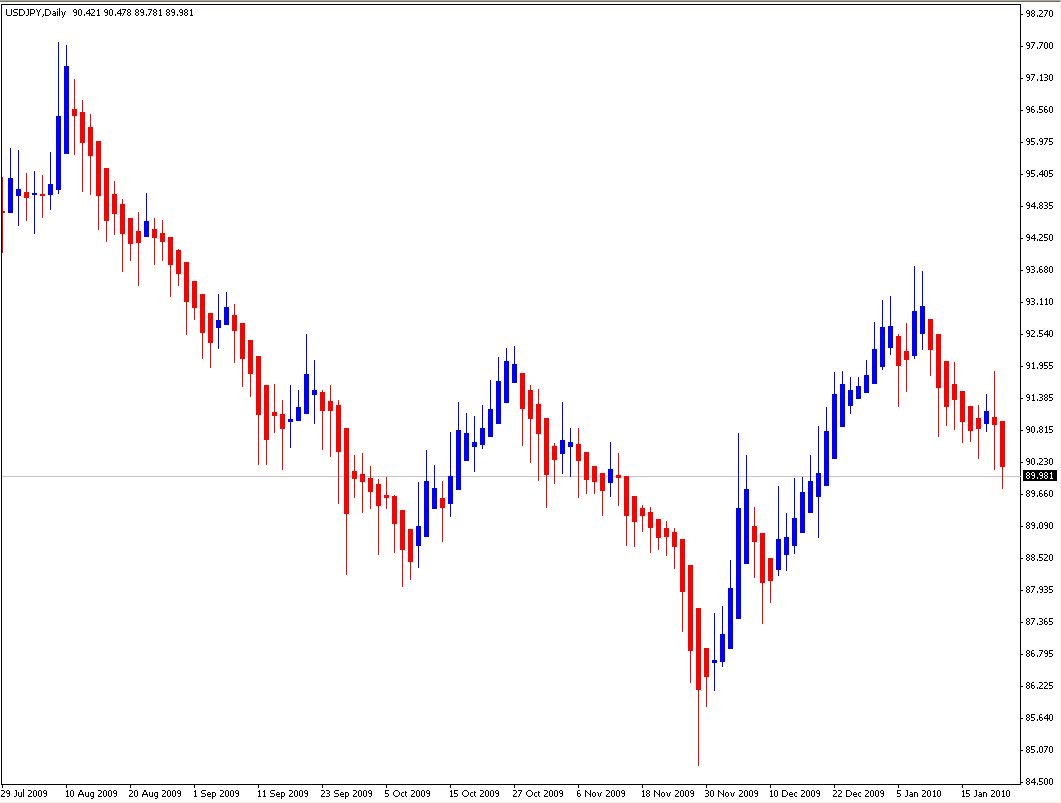Click the 90.815 price axis label

coord(1039,430)
